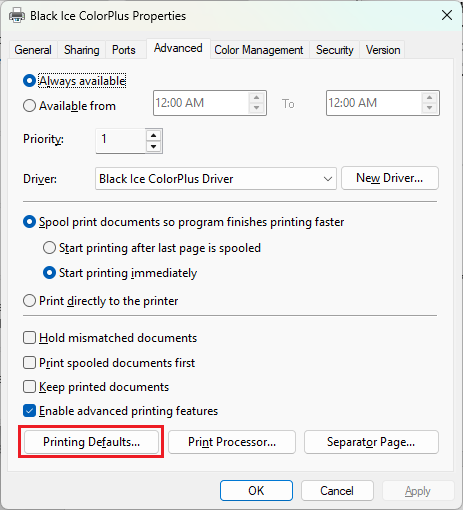Select the Available from radio button
The width and height of the screenshot is (463, 510).
tap(29, 106)
